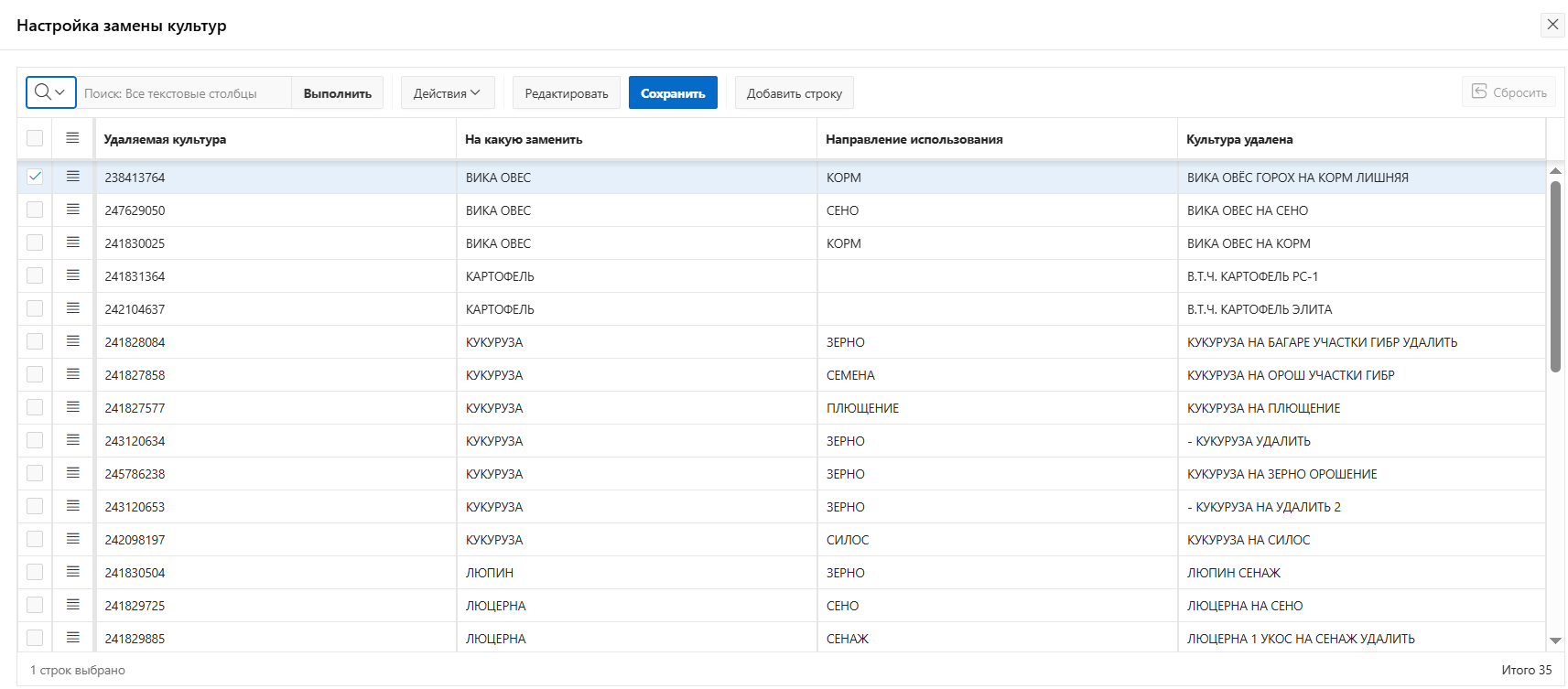The image size is (1568, 689).
Task: Sort by the Удаляемая культура column header
Action: pos(165,140)
